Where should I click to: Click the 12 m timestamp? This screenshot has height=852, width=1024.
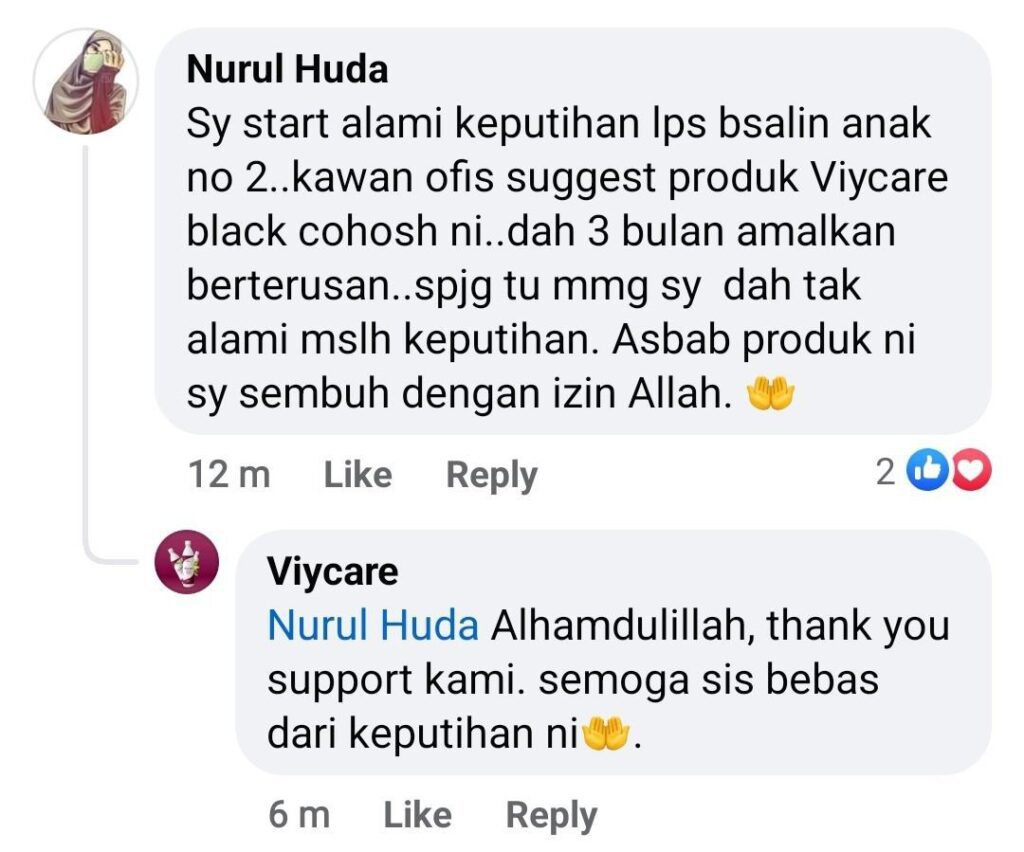[229, 474]
